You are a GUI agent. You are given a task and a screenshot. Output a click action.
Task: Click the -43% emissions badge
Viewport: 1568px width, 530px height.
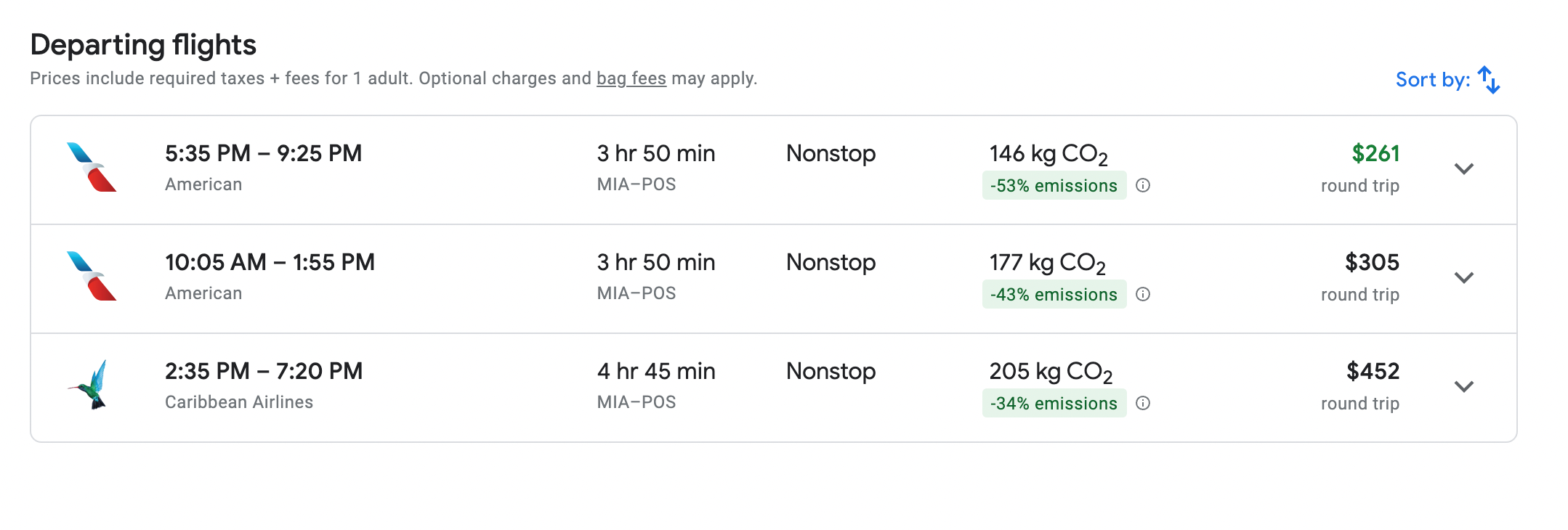click(x=1054, y=295)
